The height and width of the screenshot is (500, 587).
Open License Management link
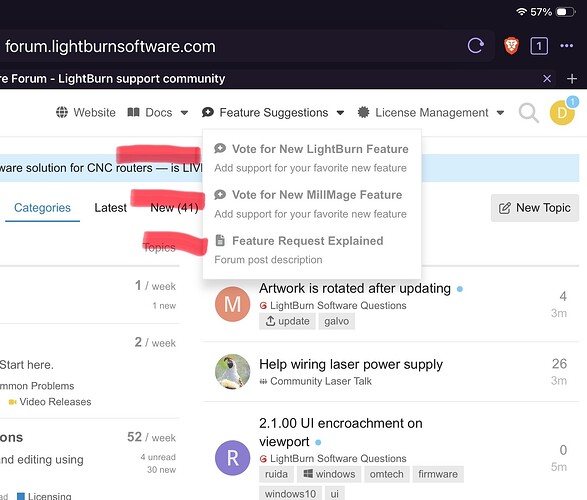coord(432,112)
